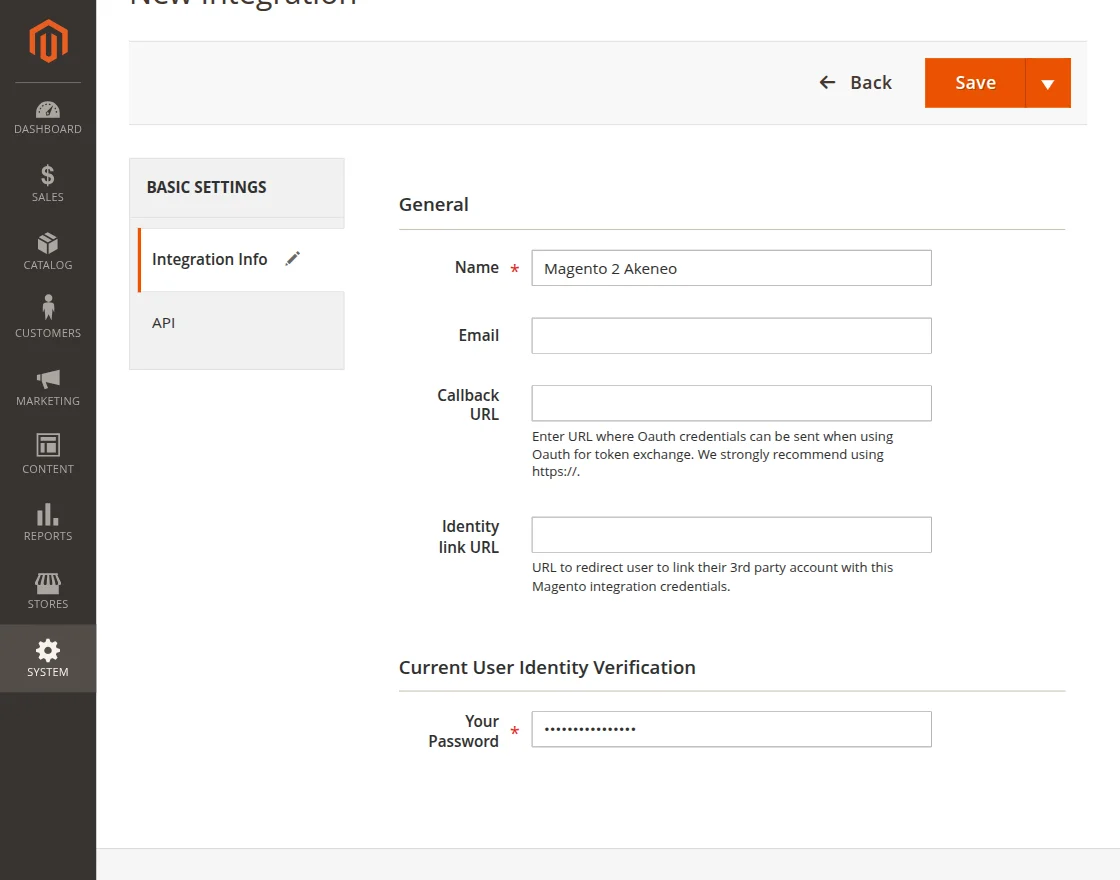Screen dimensions: 1120x880
Task: Open the Reports bar chart icon
Action: tap(48, 514)
